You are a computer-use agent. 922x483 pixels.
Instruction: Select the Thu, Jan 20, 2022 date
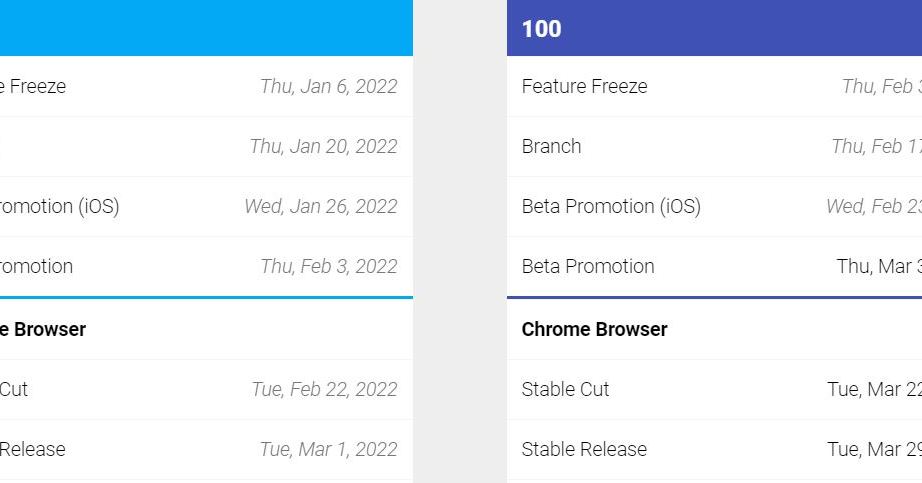pyautogui.click(x=323, y=146)
